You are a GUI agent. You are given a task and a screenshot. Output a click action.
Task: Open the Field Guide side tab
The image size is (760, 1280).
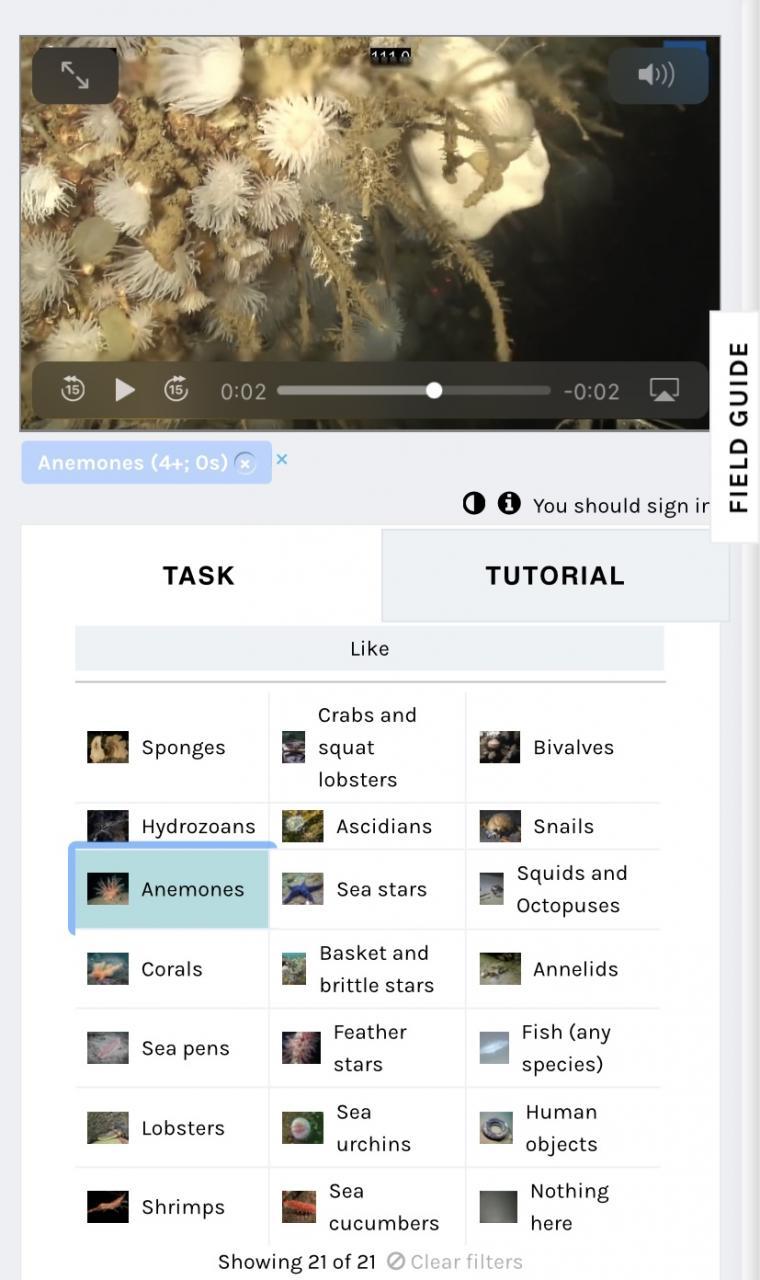[x=737, y=427]
